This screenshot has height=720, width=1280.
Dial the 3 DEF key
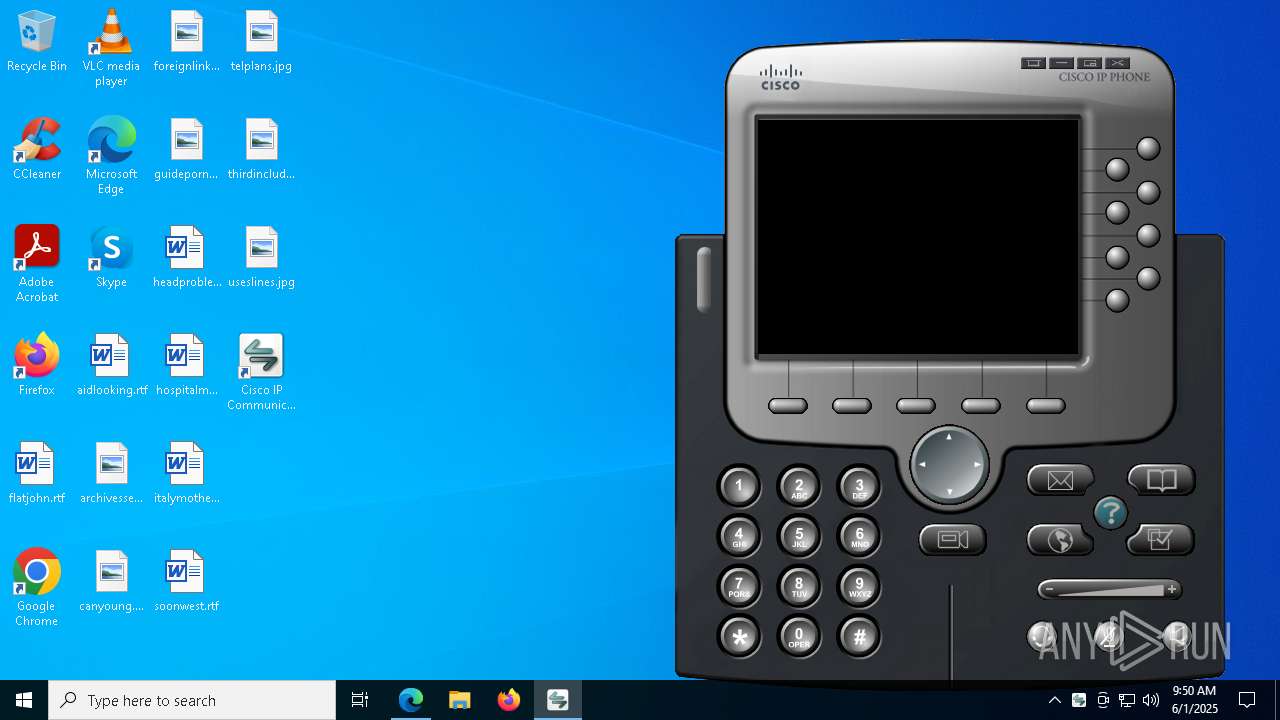(x=859, y=487)
